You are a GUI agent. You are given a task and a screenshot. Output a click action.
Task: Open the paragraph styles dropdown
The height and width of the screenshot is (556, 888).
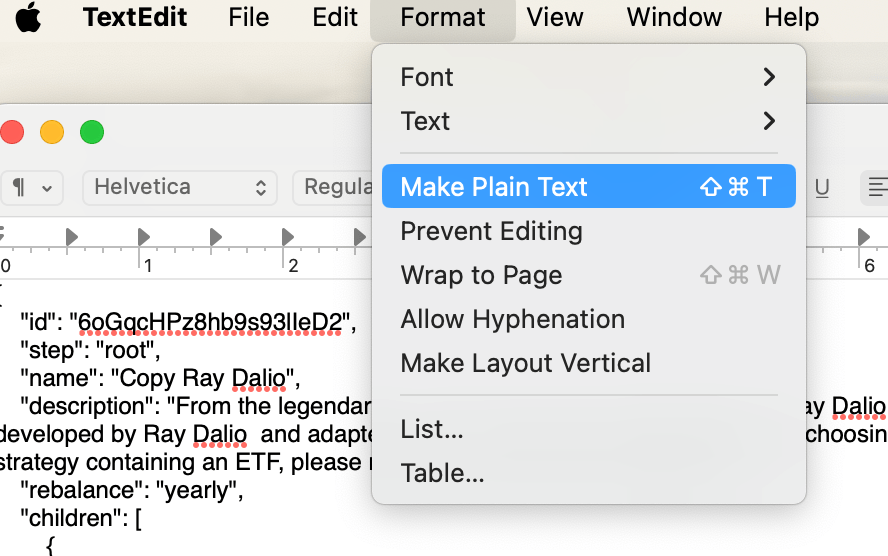coord(31,187)
